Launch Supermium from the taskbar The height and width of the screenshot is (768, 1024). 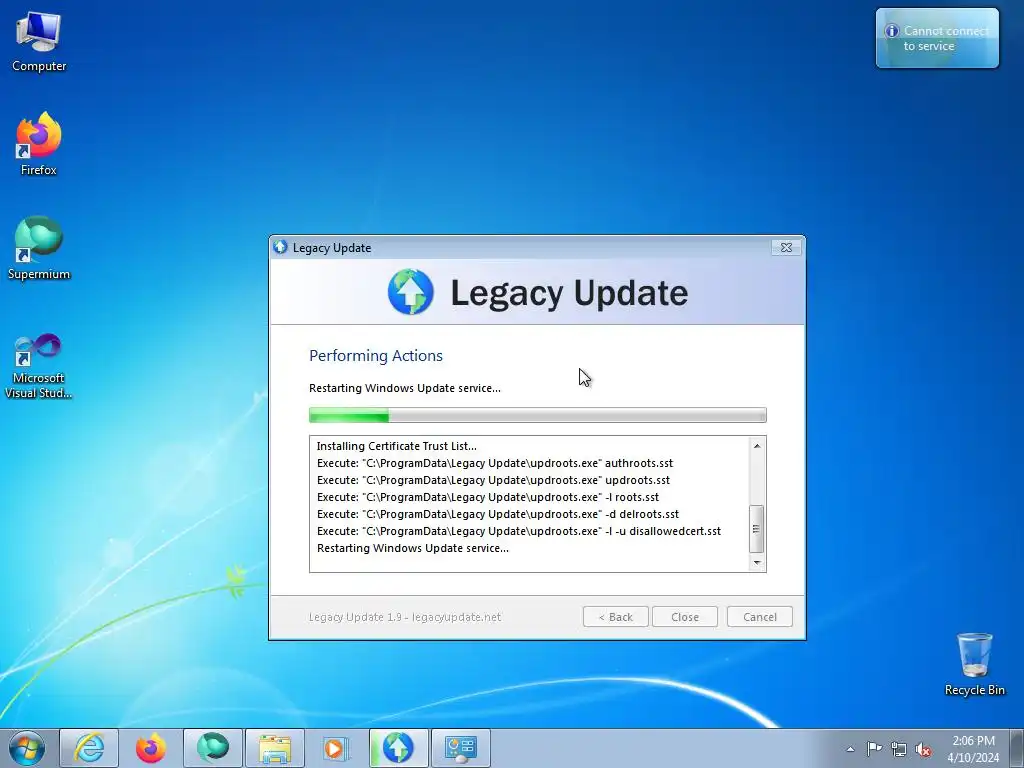tap(213, 748)
